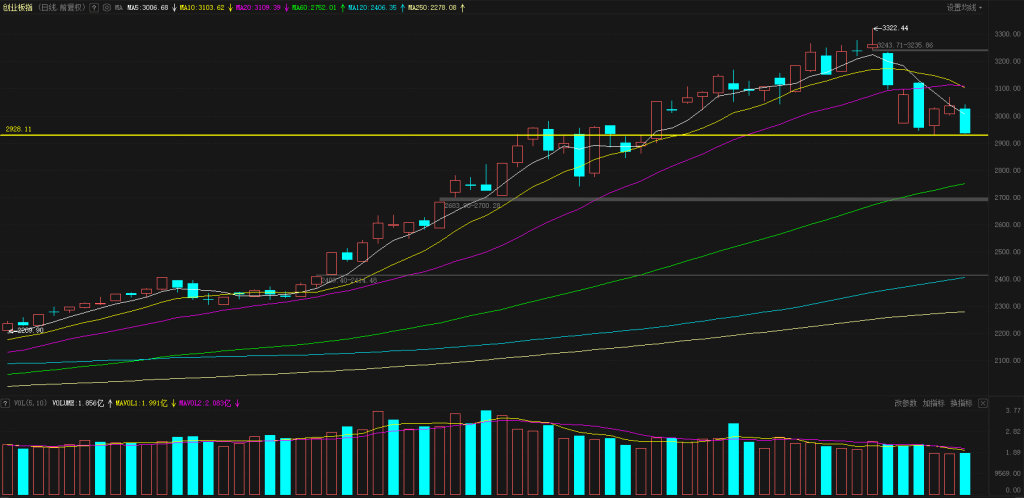The width and height of the screenshot is (1024, 498).
Task: Click the 改参数 button
Action: tap(905, 404)
